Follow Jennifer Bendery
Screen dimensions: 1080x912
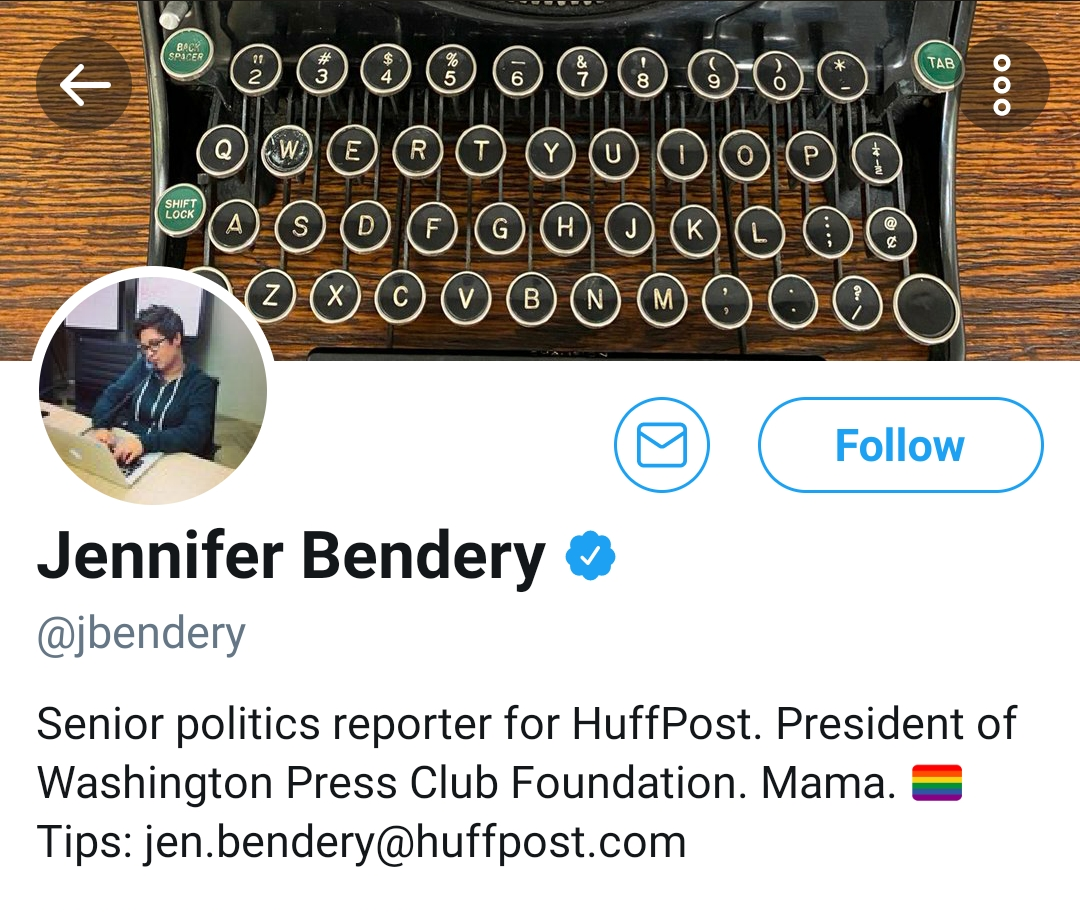(x=900, y=445)
